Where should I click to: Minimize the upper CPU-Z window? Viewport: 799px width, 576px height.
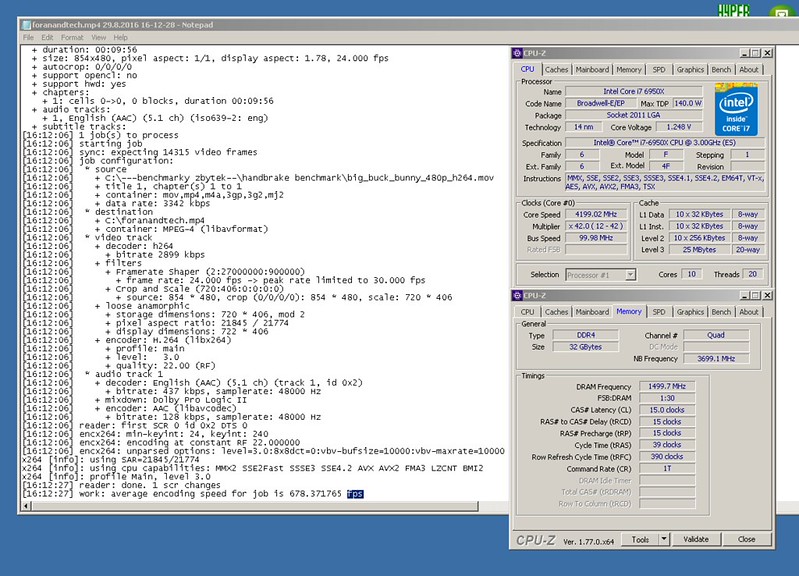click(746, 52)
